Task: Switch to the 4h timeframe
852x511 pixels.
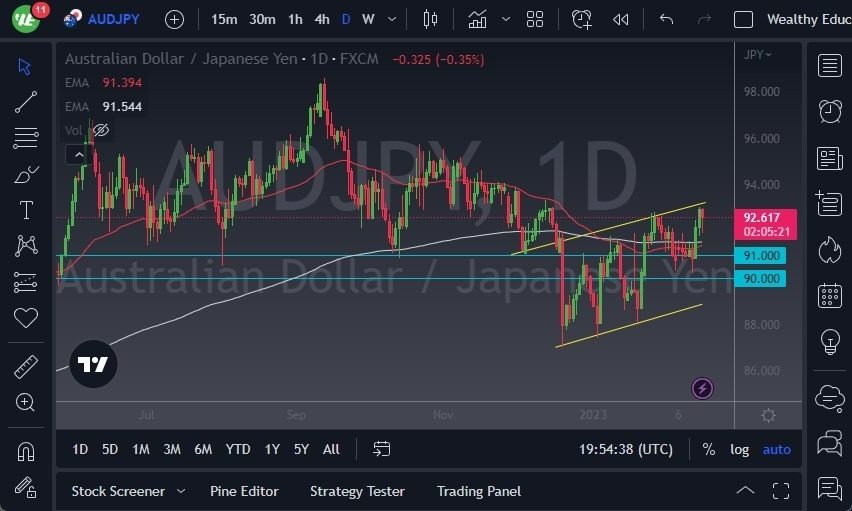Action: click(x=322, y=20)
